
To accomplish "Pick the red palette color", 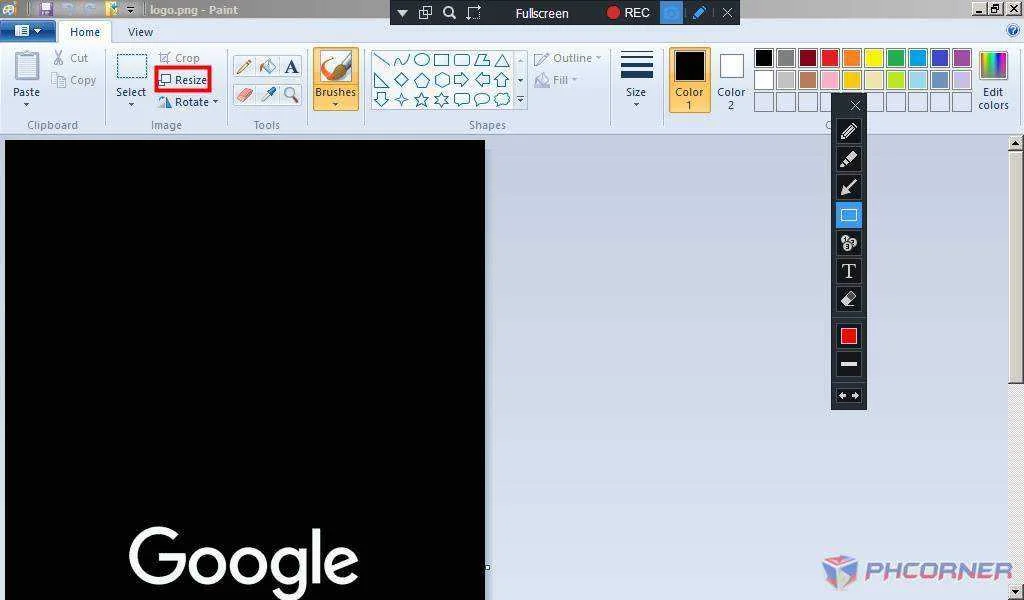I will pyautogui.click(x=830, y=57).
